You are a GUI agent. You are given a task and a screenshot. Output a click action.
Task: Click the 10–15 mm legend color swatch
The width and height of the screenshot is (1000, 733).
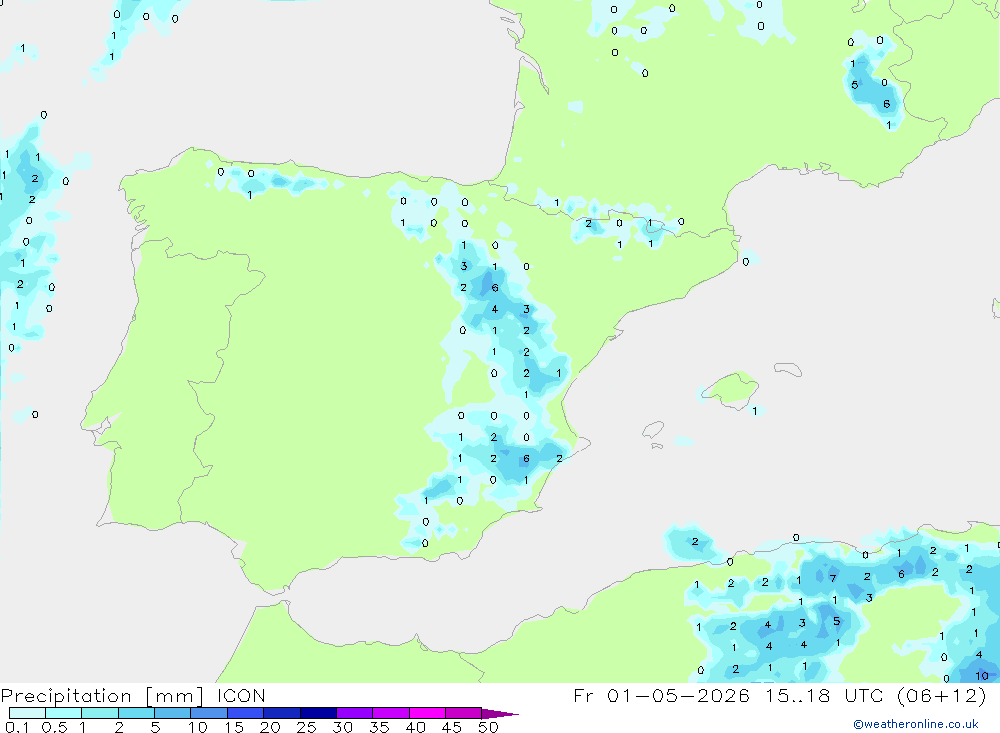[209, 713]
